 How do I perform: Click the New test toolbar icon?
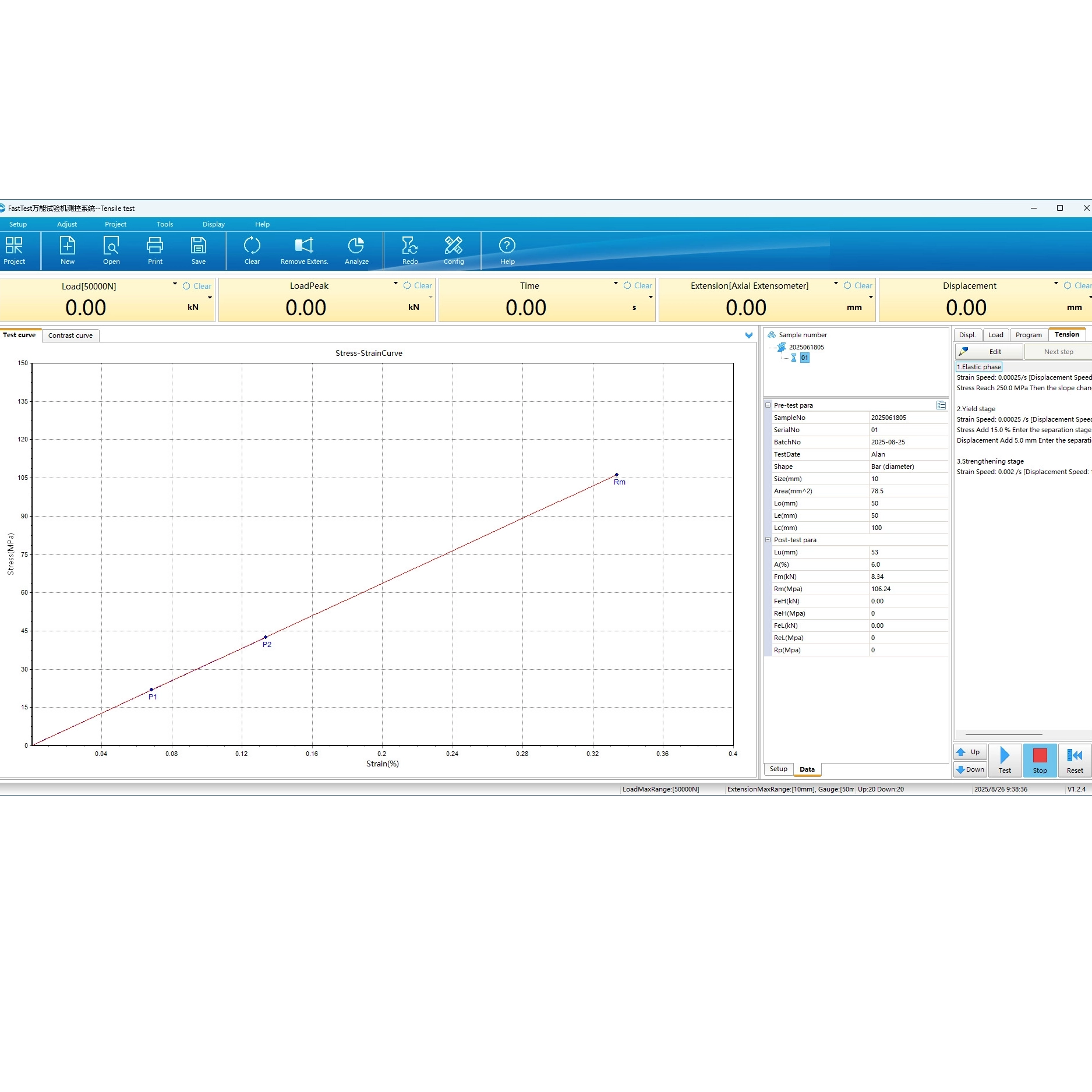coord(68,250)
